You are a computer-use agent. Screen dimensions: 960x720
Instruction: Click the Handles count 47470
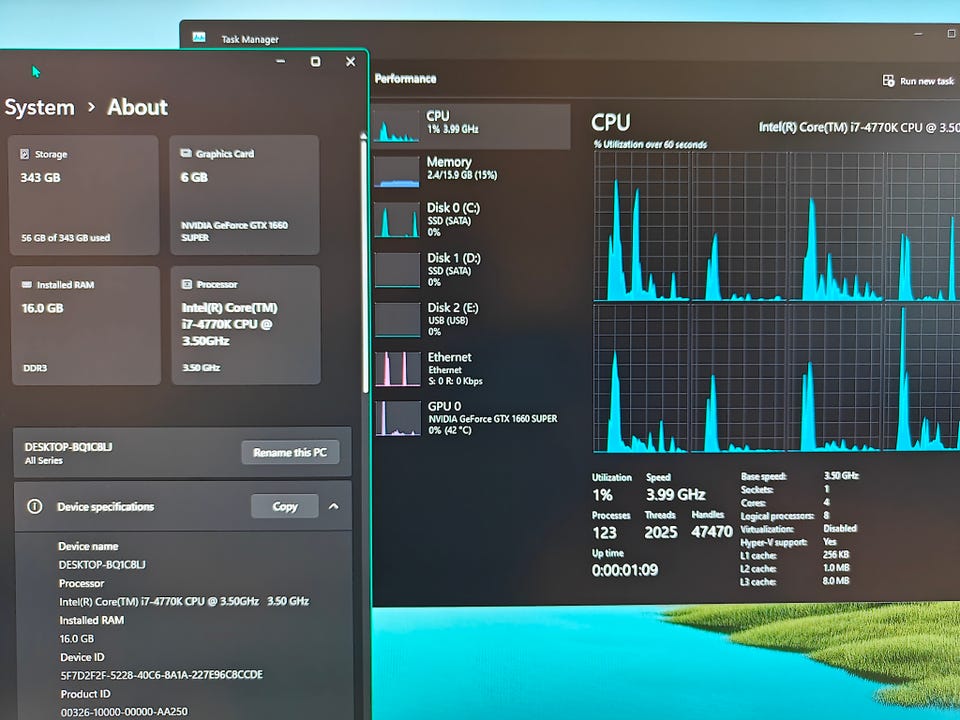tap(711, 531)
